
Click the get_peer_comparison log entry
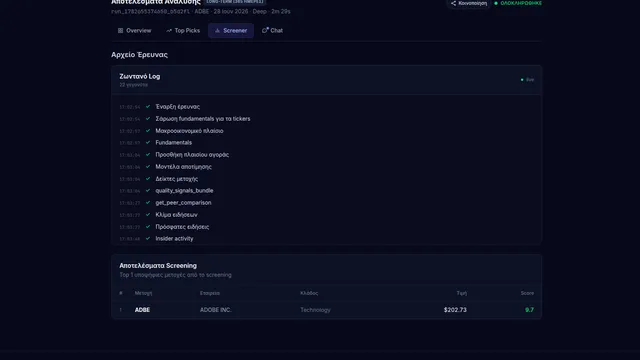[183, 202]
